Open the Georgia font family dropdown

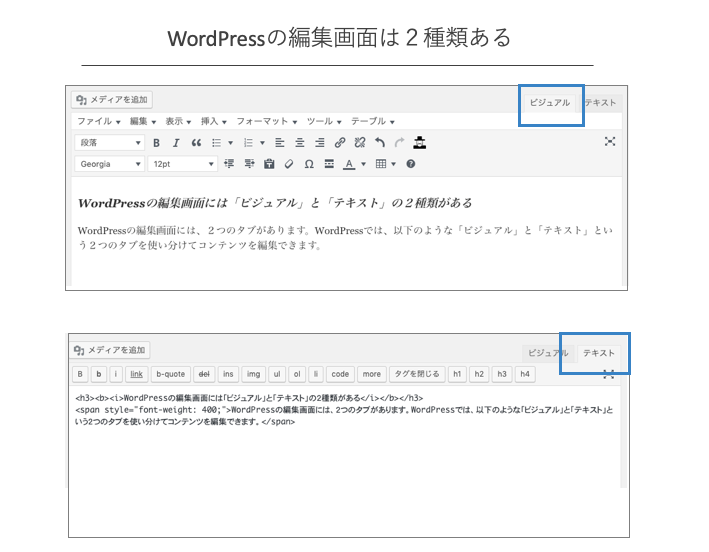pyautogui.click(x=109, y=164)
